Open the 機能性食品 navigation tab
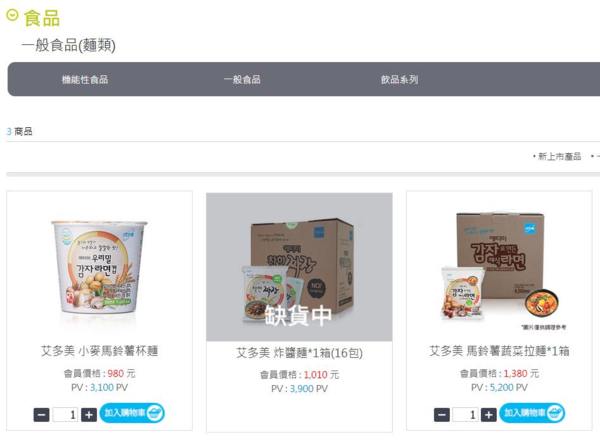 [x=85, y=80]
